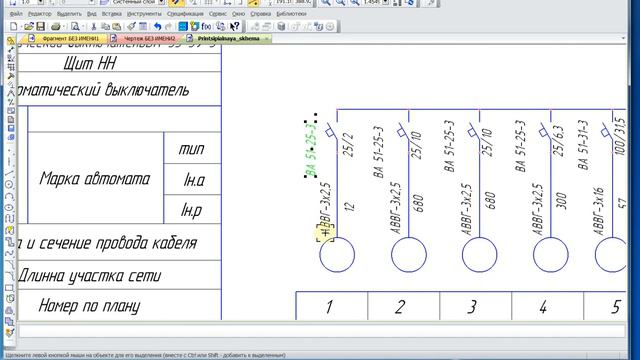Viewport: 640px width, 360px height.
Task: Redo action grey arrow
Action: click(168, 27)
